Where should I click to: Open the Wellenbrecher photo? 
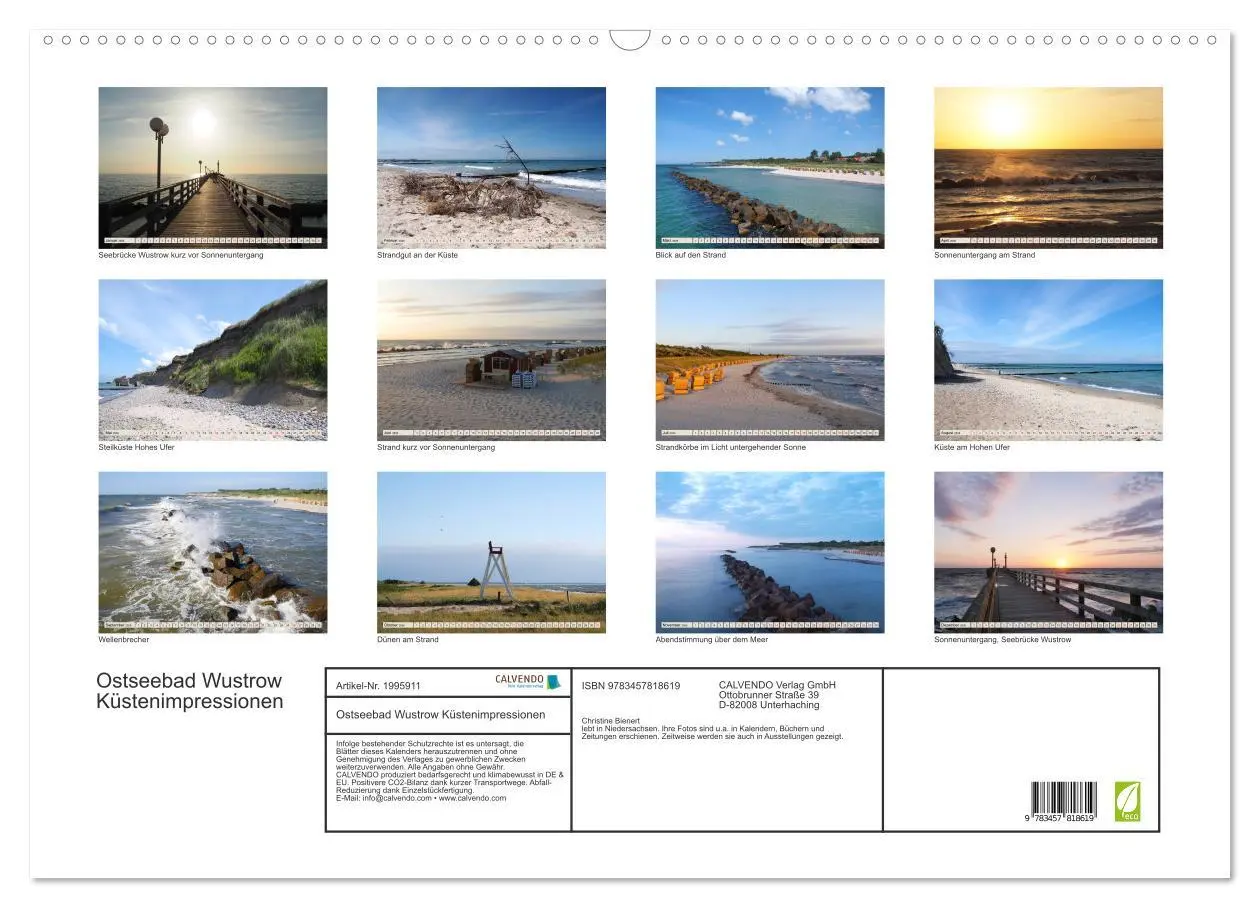[213, 552]
